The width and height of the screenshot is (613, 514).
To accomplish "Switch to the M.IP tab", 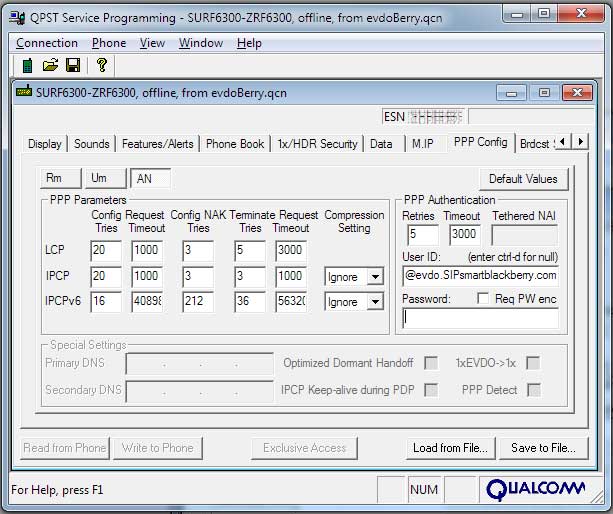I will click(423, 144).
